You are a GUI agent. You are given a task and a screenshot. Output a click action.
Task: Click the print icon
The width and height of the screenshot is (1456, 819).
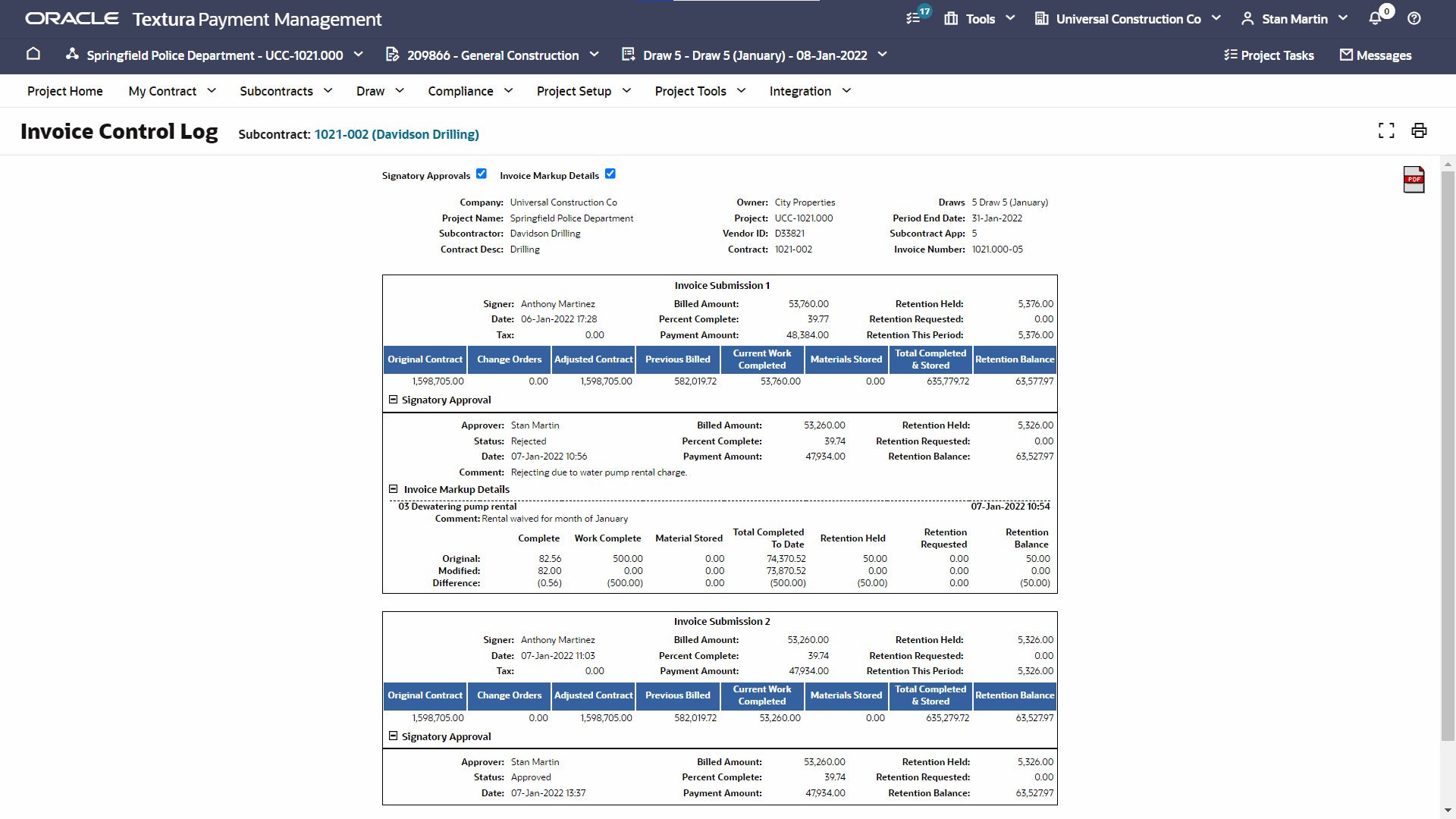(x=1419, y=130)
